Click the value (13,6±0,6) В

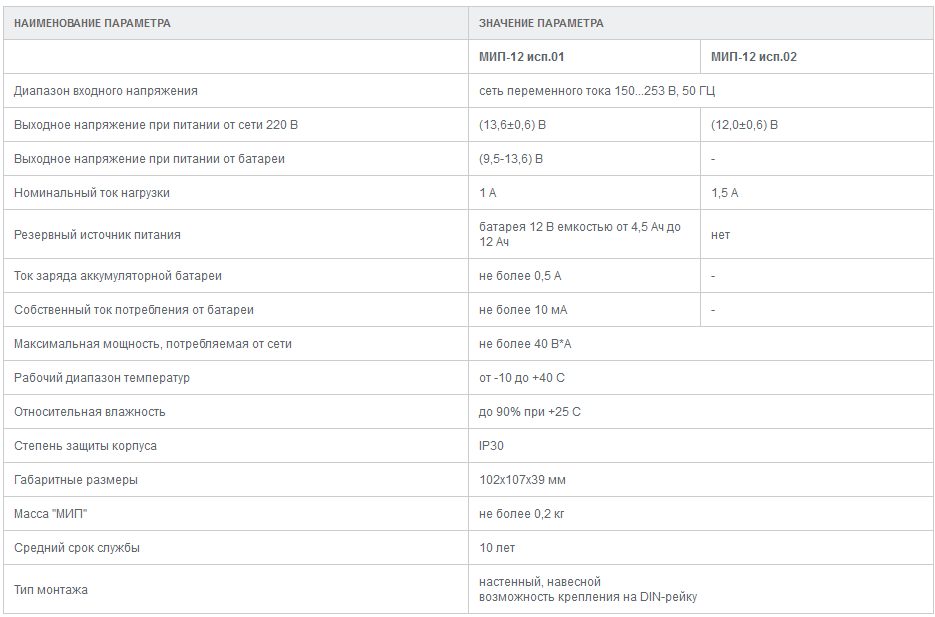(512, 125)
